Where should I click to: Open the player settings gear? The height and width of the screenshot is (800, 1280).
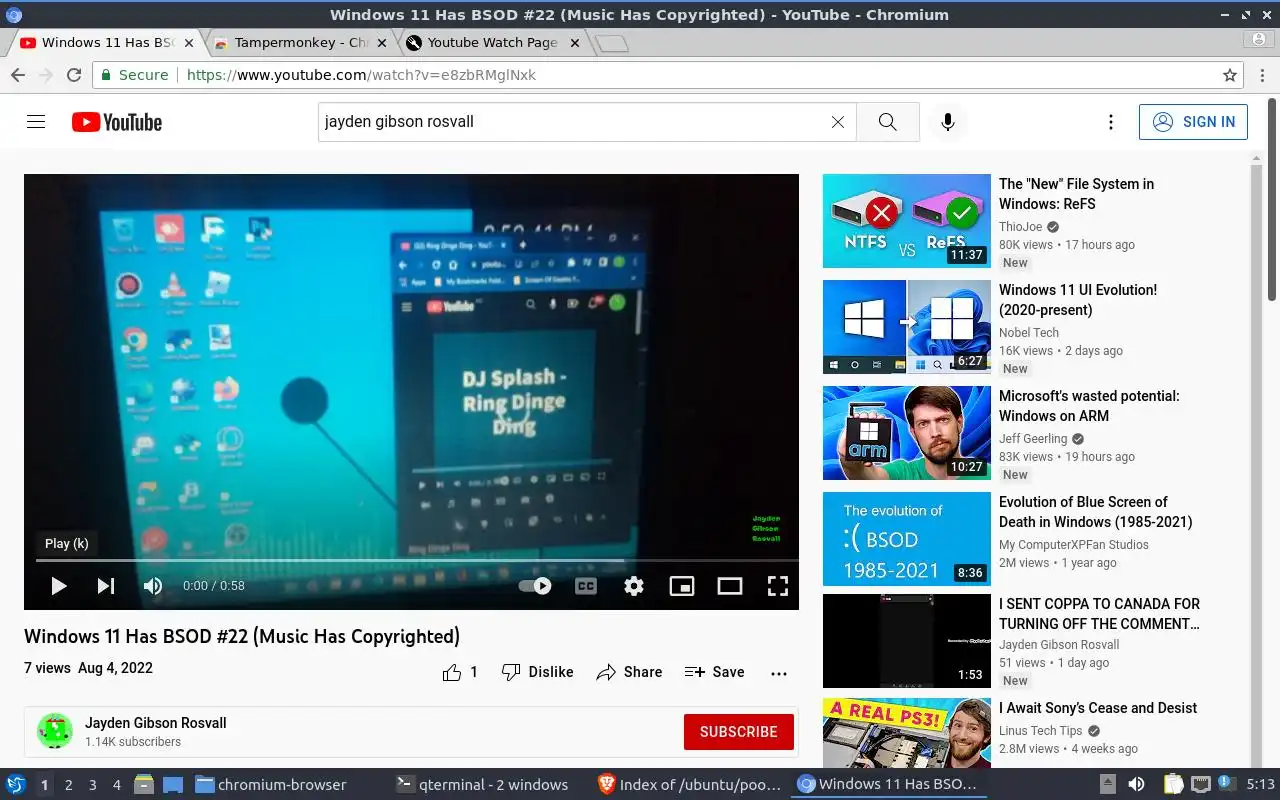pyautogui.click(x=634, y=586)
